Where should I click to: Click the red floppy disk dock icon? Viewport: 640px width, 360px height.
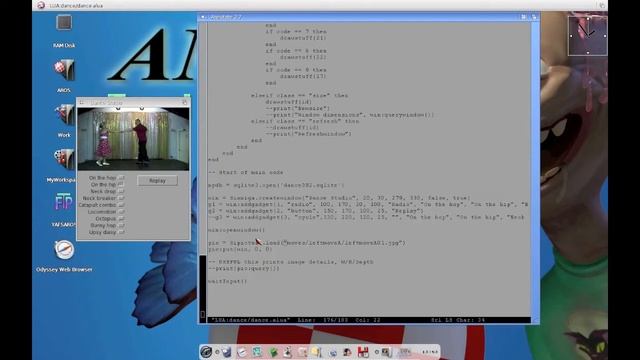[363, 352]
